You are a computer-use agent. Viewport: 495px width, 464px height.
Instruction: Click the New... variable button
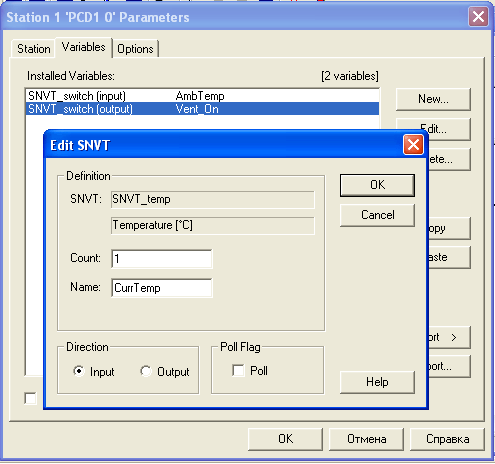pos(433,99)
